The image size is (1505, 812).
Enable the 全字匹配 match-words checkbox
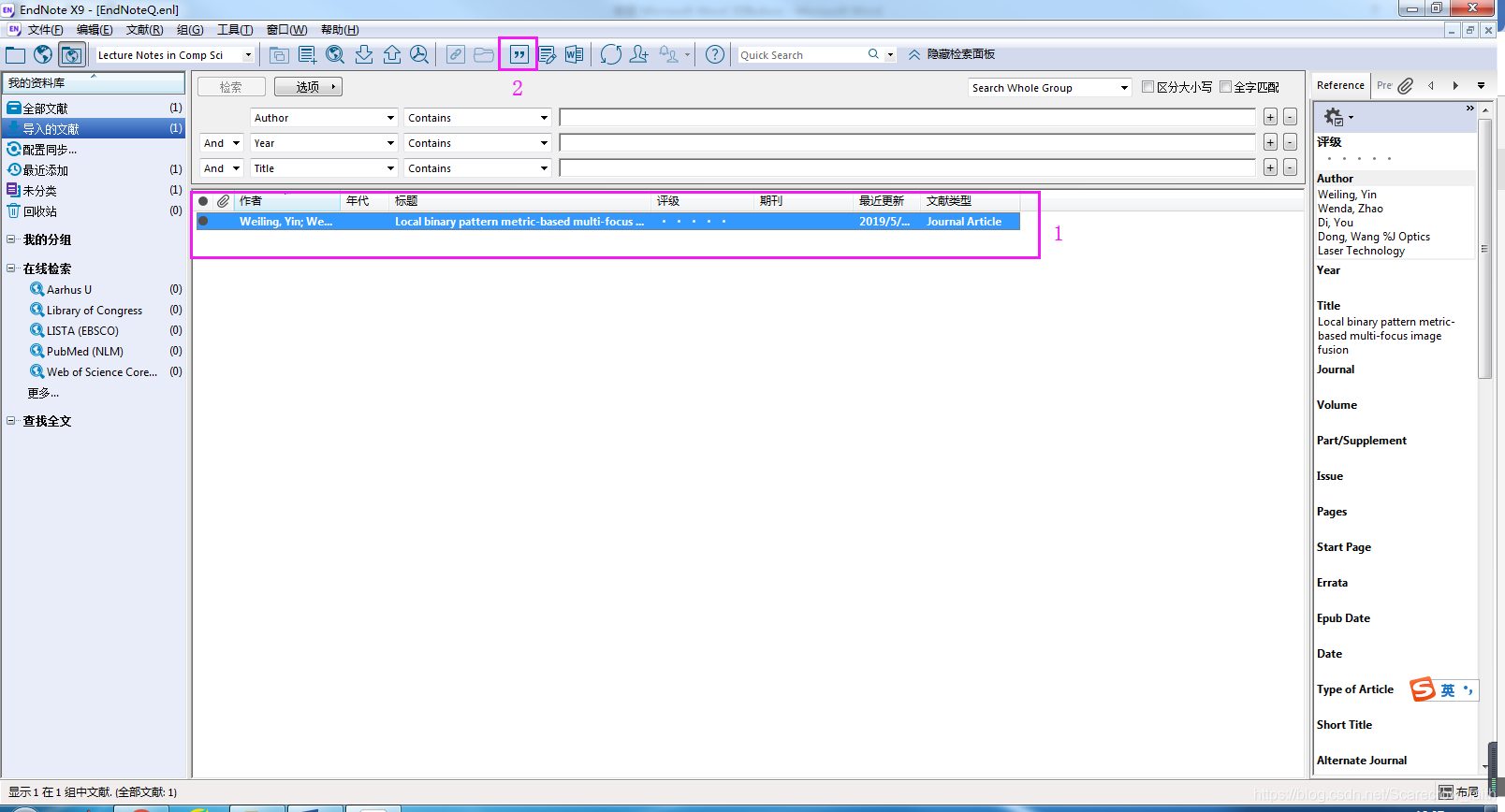[x=1225, y=87]
